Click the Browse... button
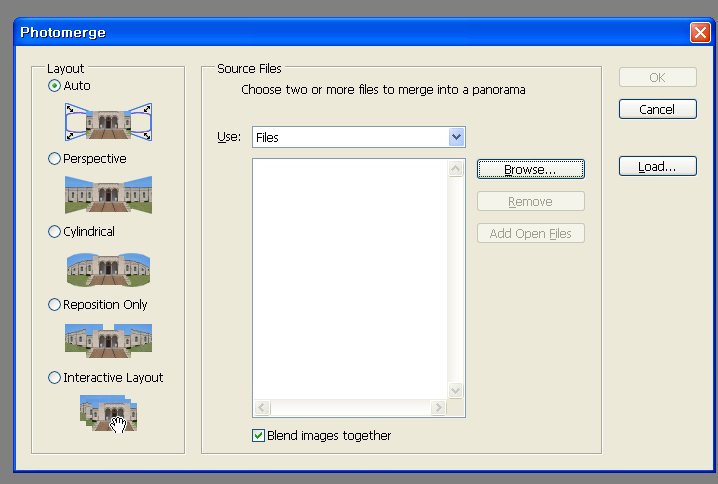 click(x=531, y=169)
